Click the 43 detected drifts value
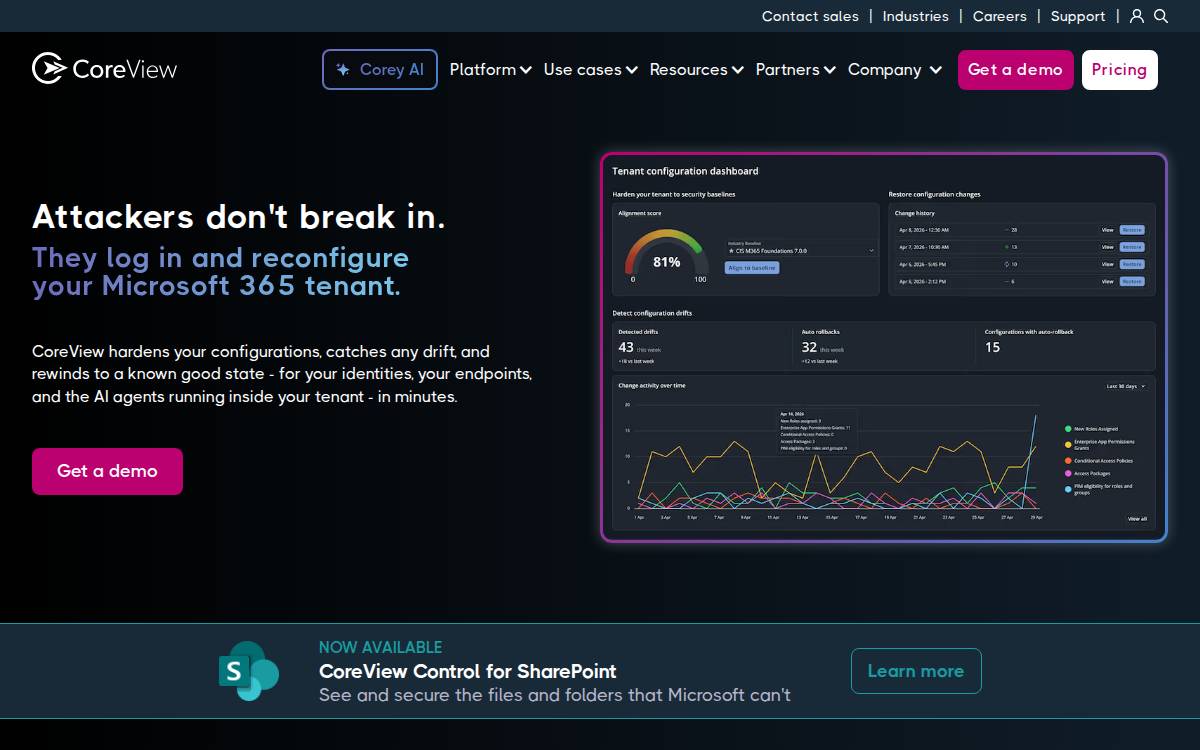Screen dimensions: 1200x750 pyautogui.click(x=626, y=347)
